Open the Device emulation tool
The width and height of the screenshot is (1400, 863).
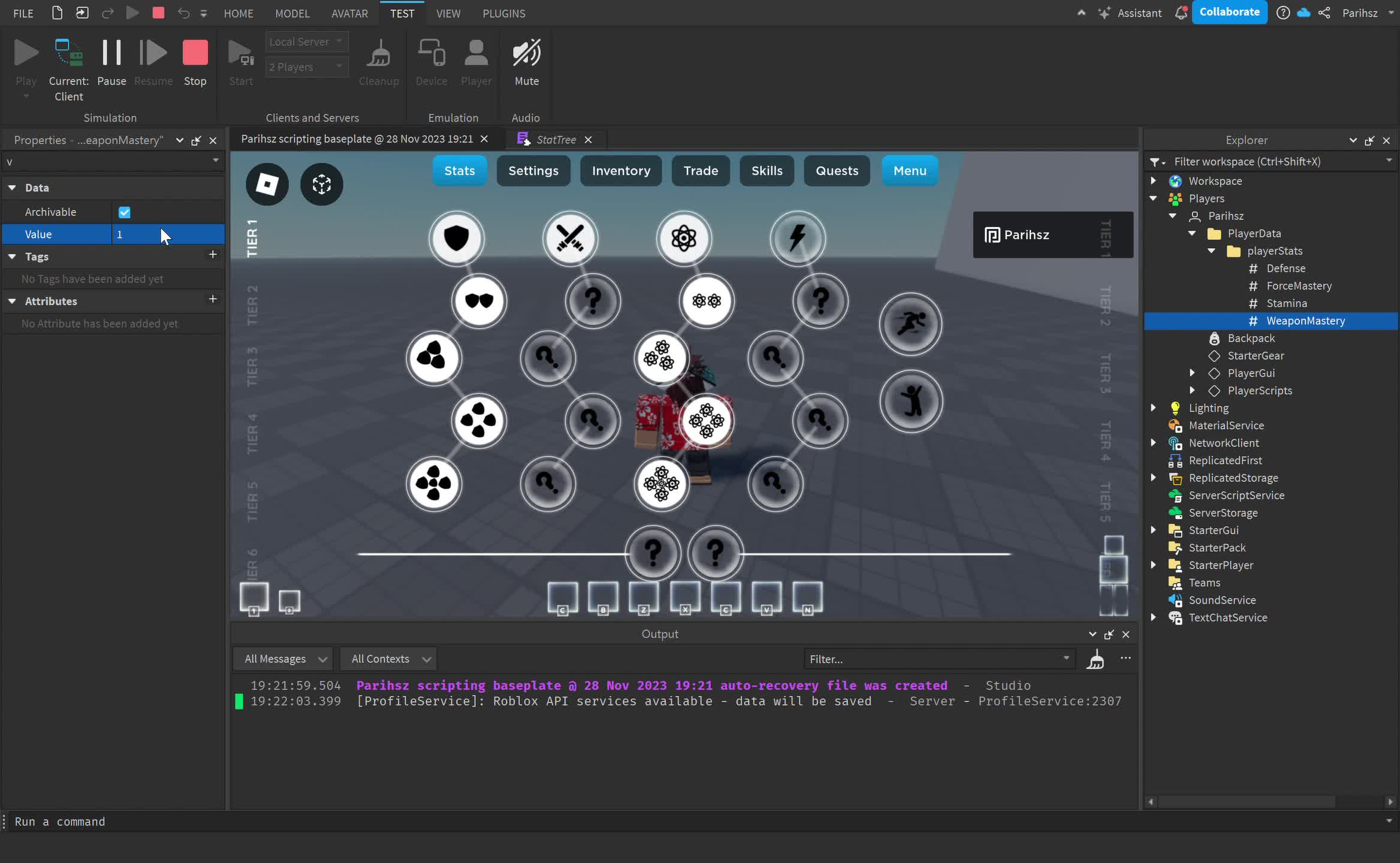tap(431, 54)
